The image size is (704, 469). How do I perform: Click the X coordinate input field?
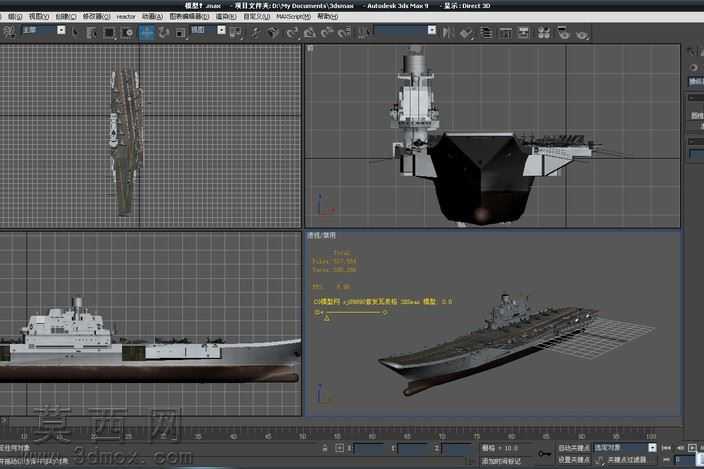coord(369,448)
